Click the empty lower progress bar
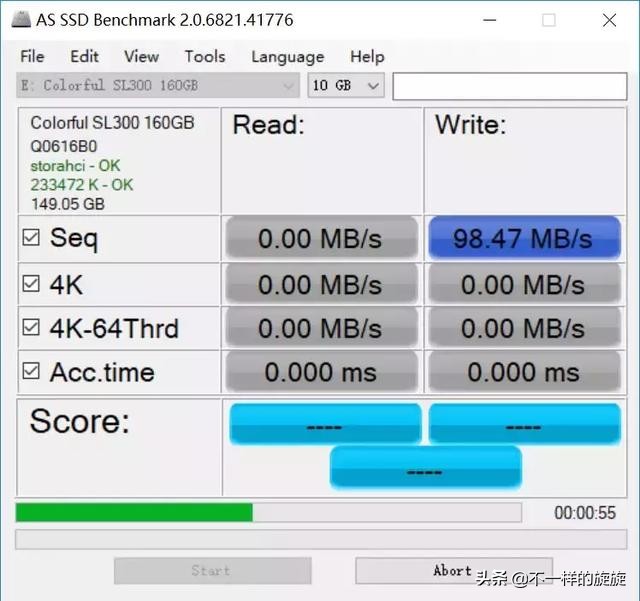Image resolution: width=640 pixels, height=601 pixels. coord(321,539)
